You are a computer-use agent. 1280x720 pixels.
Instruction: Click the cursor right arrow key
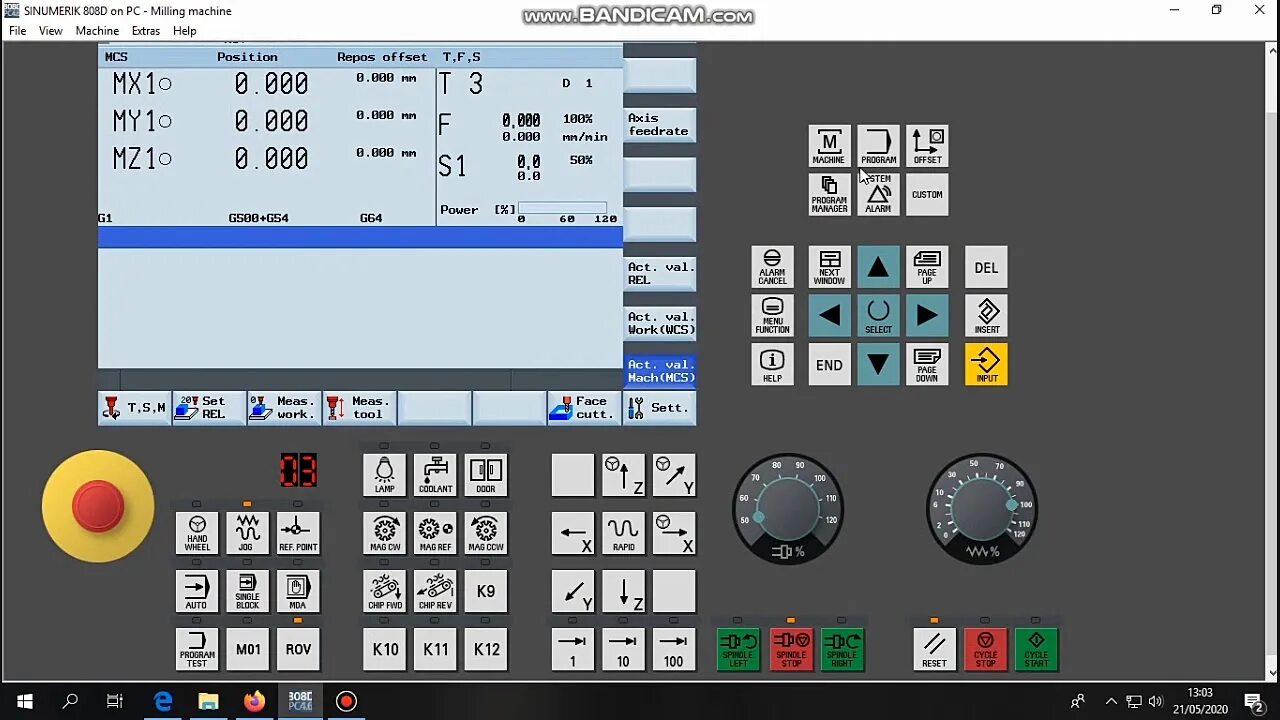[927, 316]
